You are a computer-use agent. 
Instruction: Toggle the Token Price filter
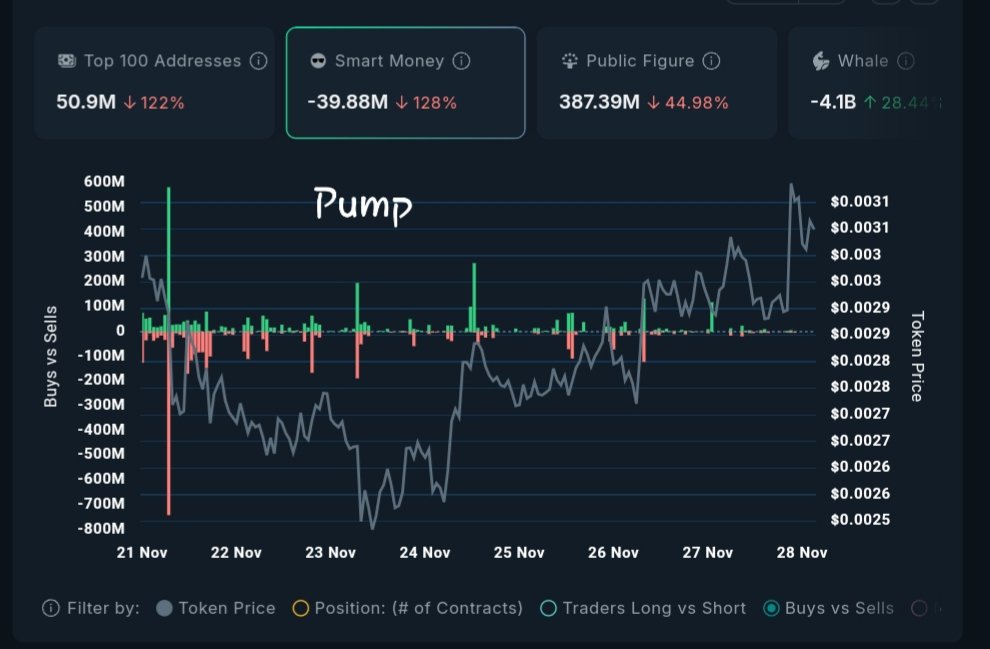point(165,608)
